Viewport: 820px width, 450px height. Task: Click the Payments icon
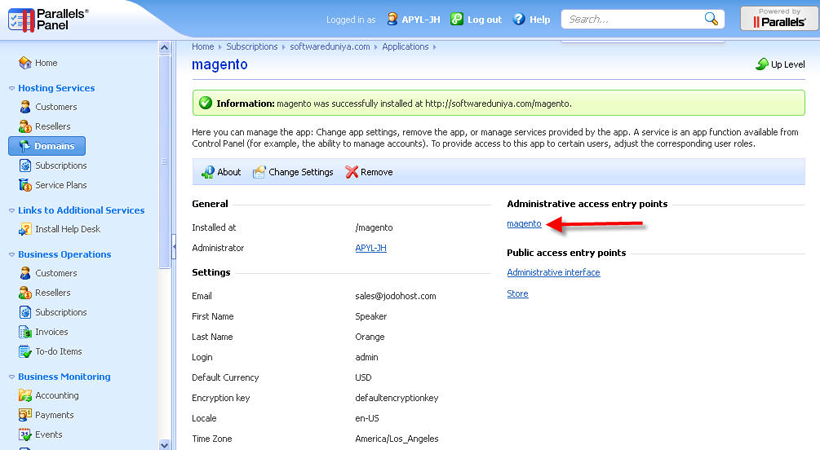(25, 415)
